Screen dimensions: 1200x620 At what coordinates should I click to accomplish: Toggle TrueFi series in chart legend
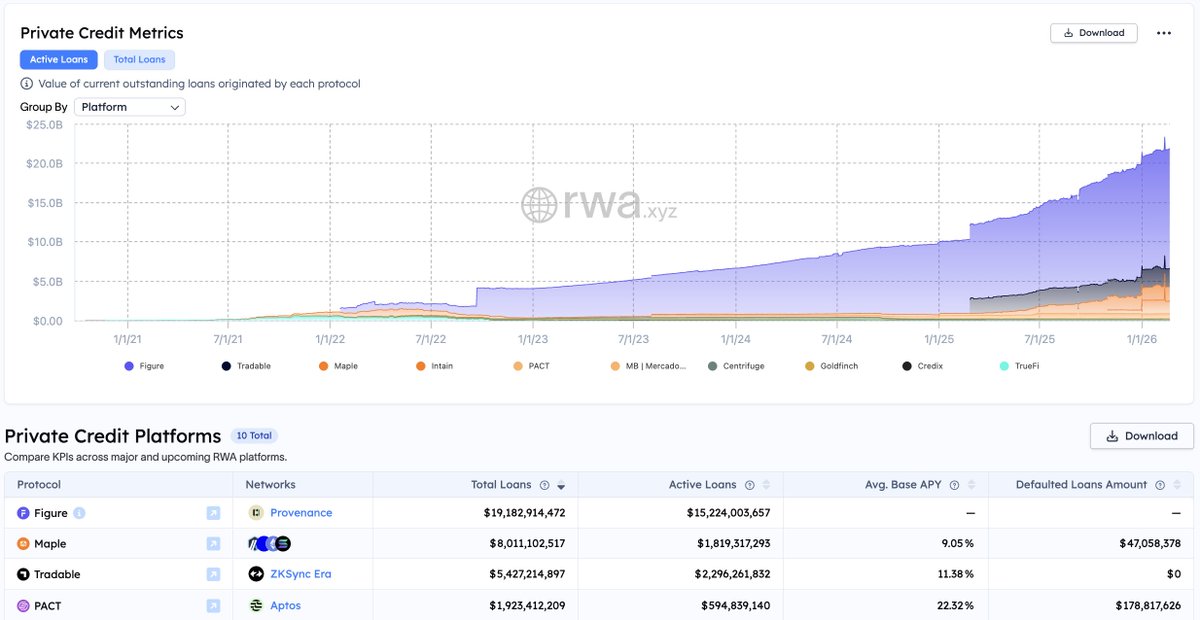1019,366
